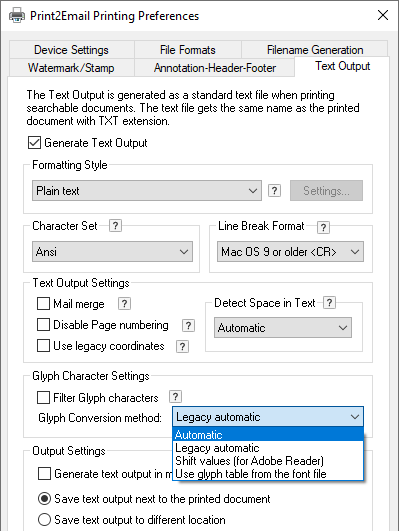Show help for Mail merge option
The height and width of the screenshot is (531, 399).
124,303
